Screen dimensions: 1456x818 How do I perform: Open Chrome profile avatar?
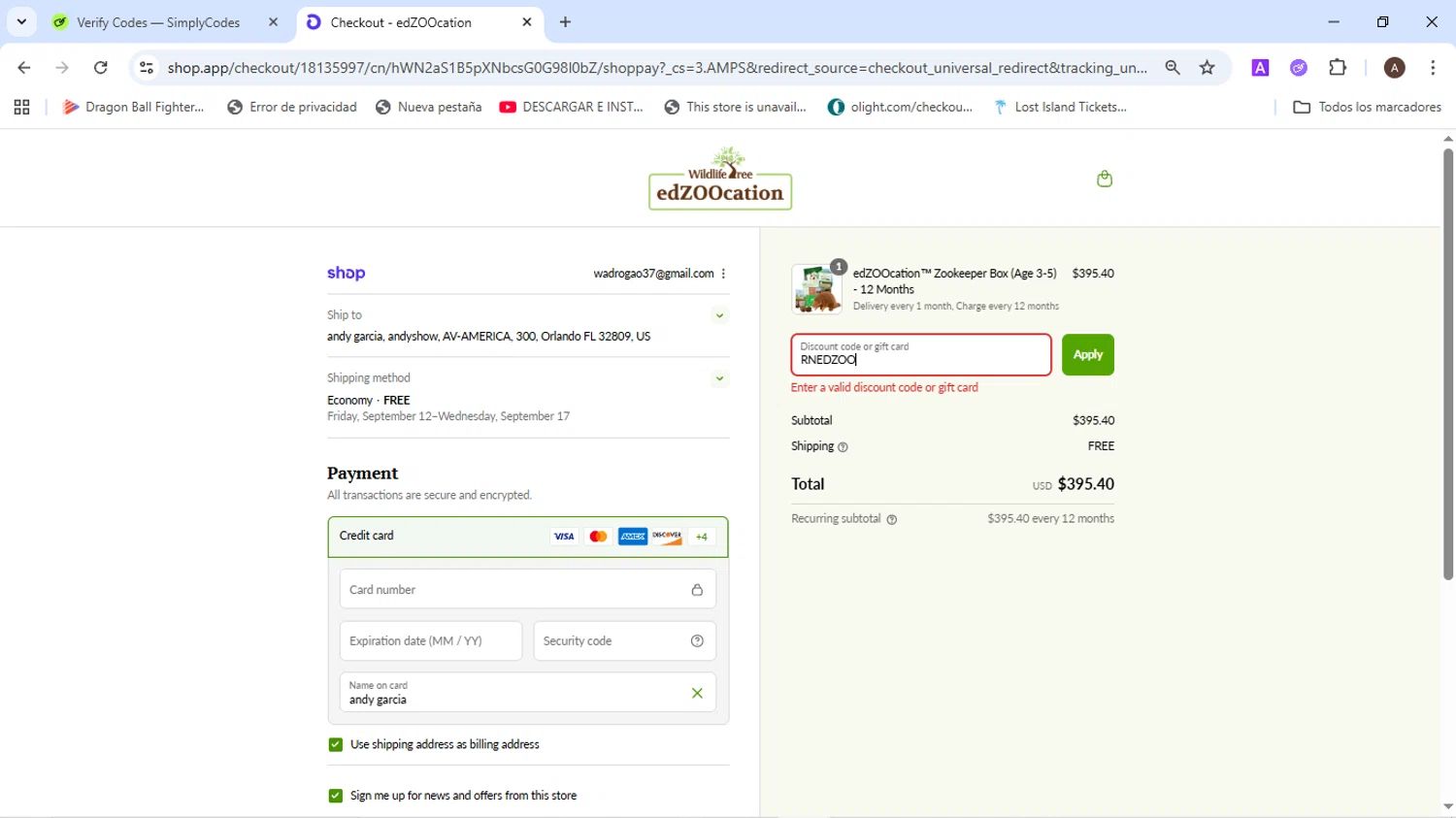1394,67
